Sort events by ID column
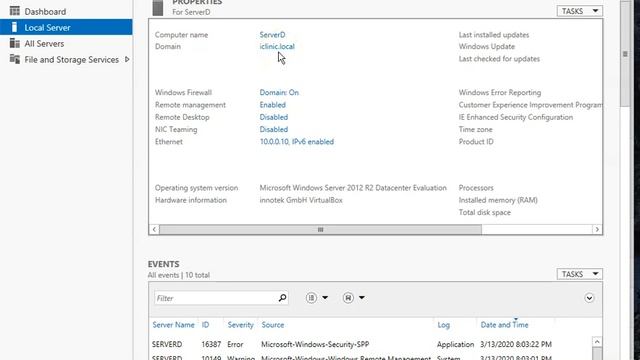This screenshot has height=360, width=640. [x=205, y=325]
